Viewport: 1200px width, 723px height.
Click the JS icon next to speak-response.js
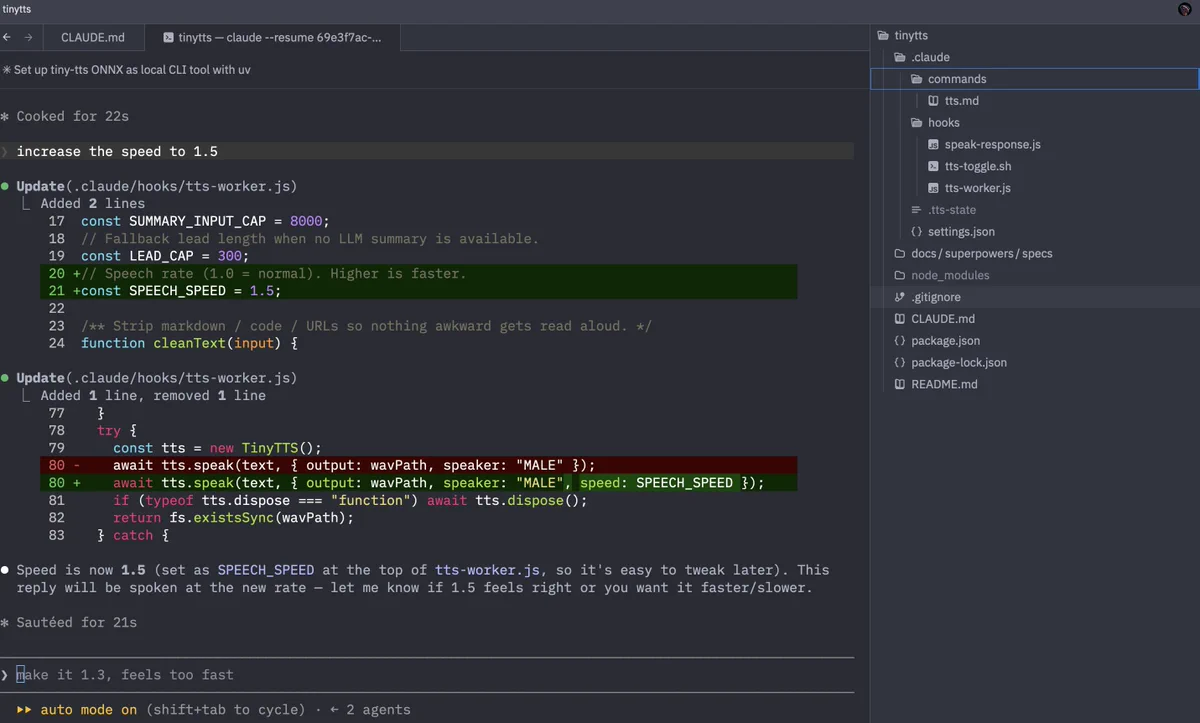coord(933,145)
